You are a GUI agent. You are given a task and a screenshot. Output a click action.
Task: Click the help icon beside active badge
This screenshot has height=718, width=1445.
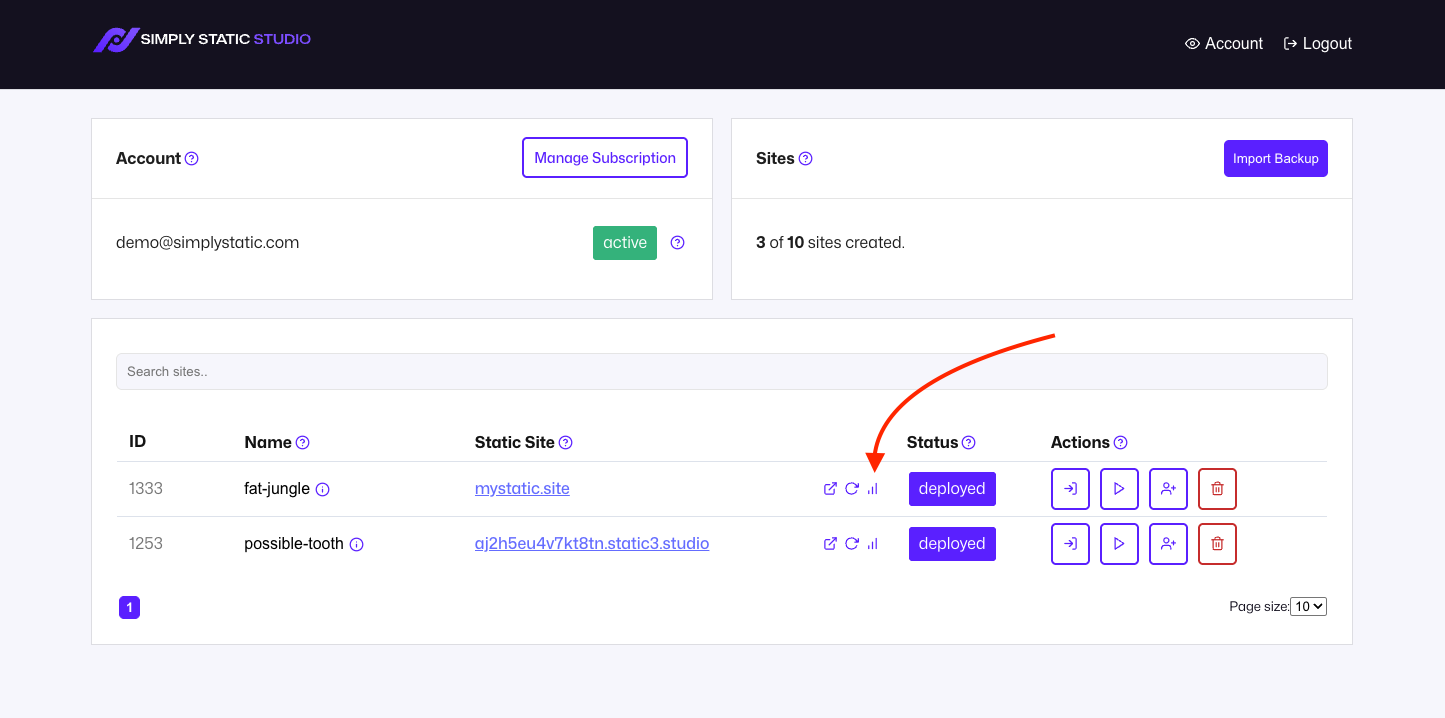(x=678, y=243)
